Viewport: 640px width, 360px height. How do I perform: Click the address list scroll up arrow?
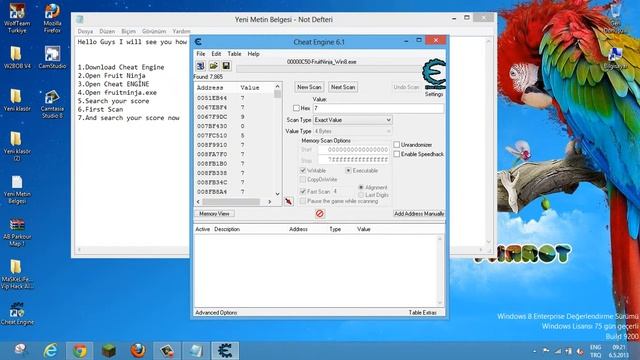278,87
